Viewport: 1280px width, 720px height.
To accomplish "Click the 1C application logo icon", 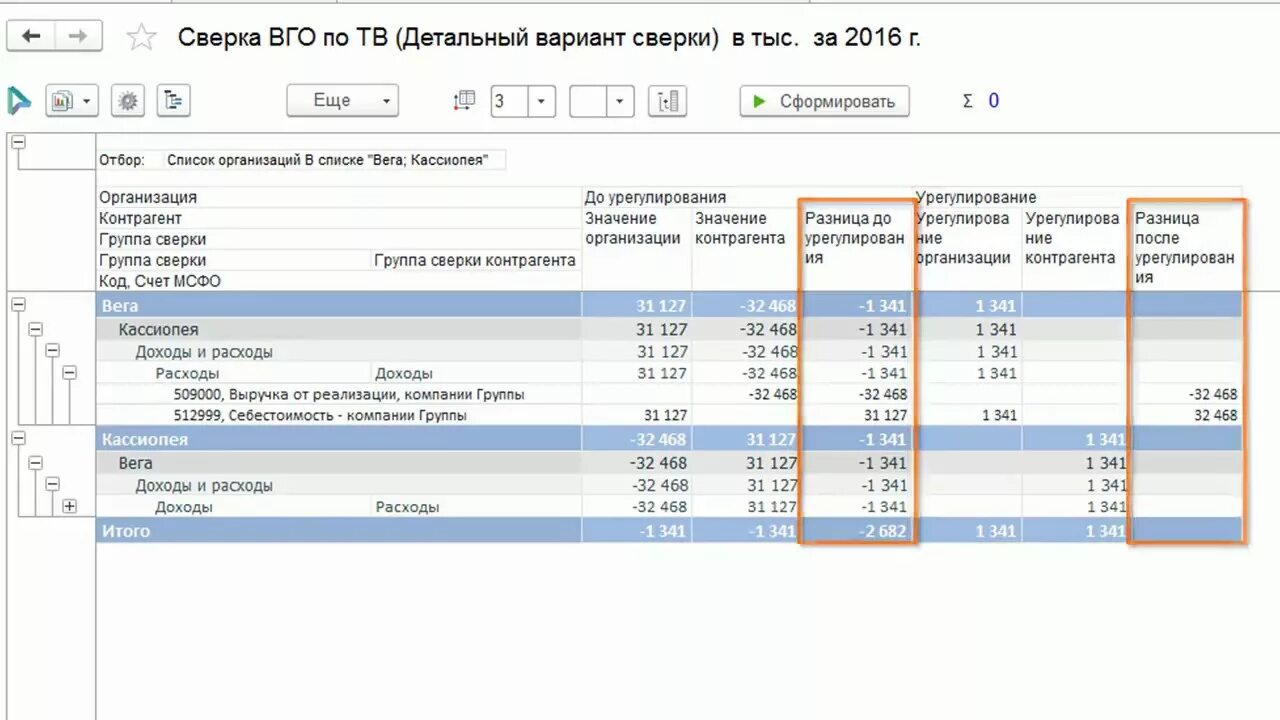I will tap(18, 101).
